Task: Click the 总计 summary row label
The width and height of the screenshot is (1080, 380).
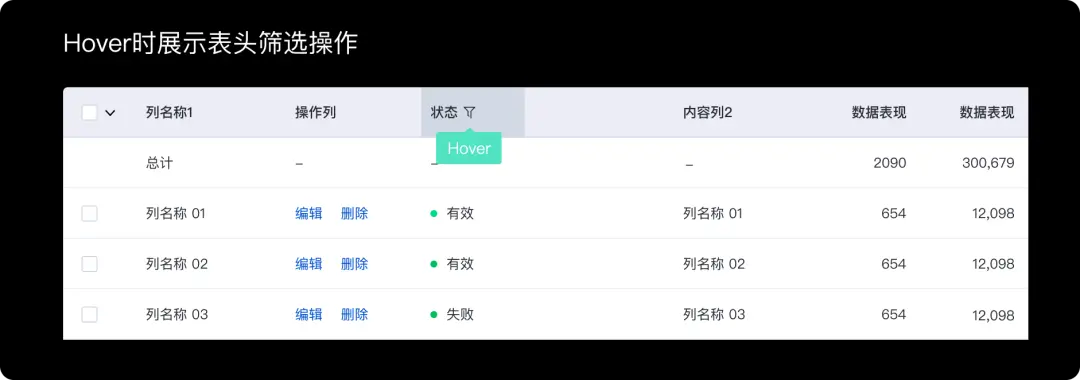Action: click(159, 163)
